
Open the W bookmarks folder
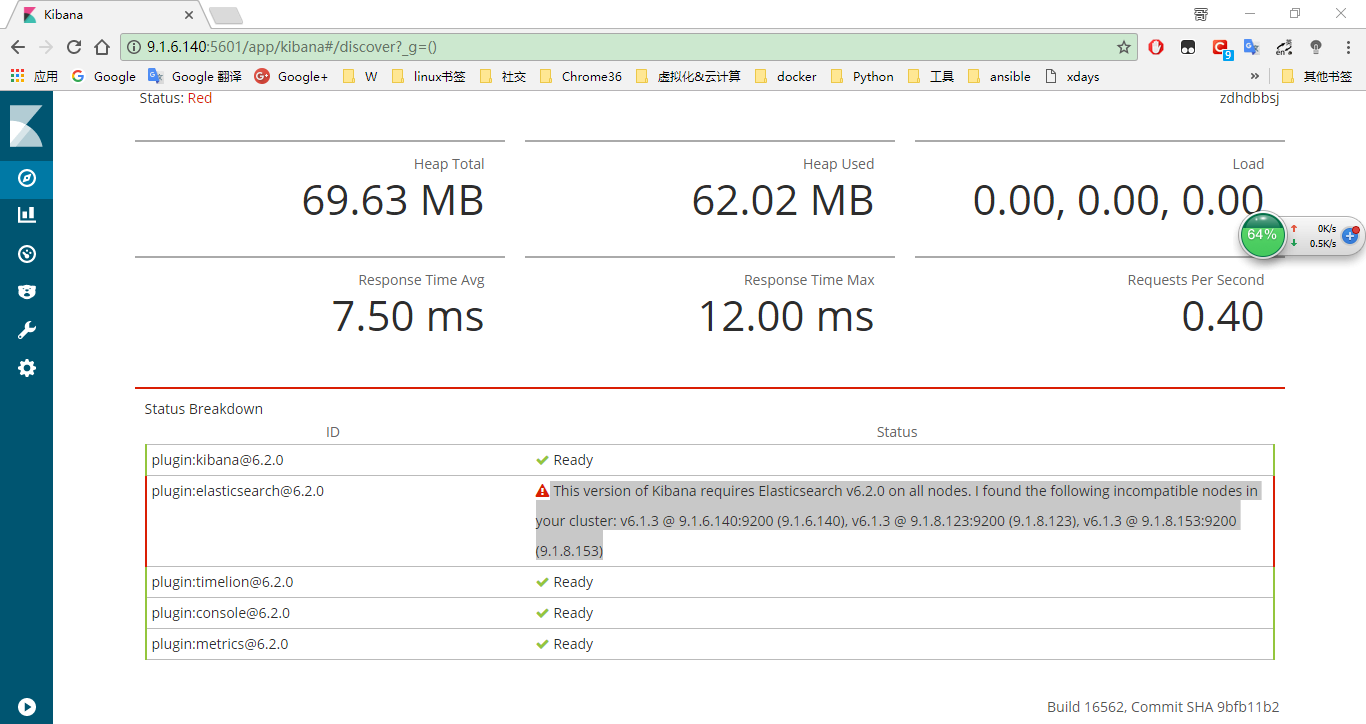coord(360,76)
